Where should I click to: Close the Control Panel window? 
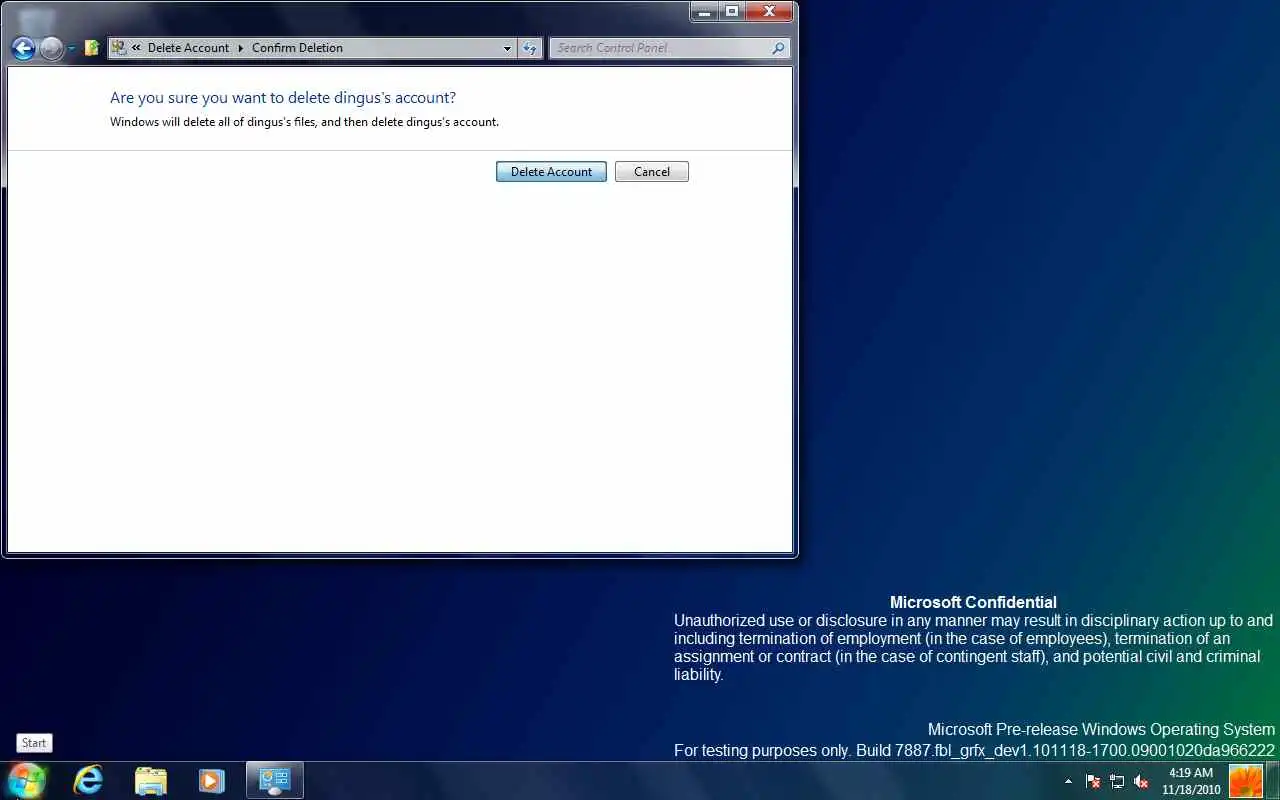point(770,11)
